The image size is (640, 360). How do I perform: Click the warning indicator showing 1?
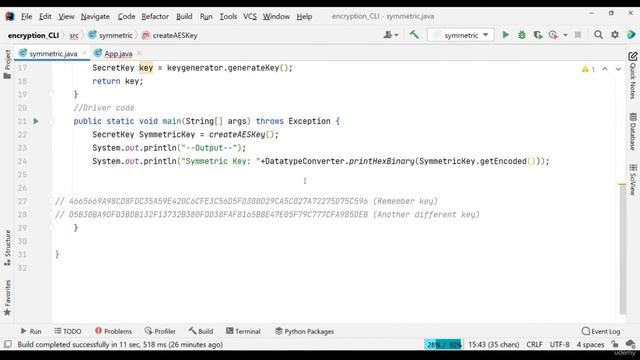588,69
